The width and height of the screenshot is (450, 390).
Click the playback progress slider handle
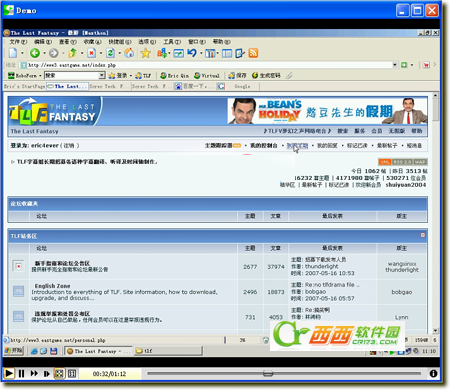268,374
